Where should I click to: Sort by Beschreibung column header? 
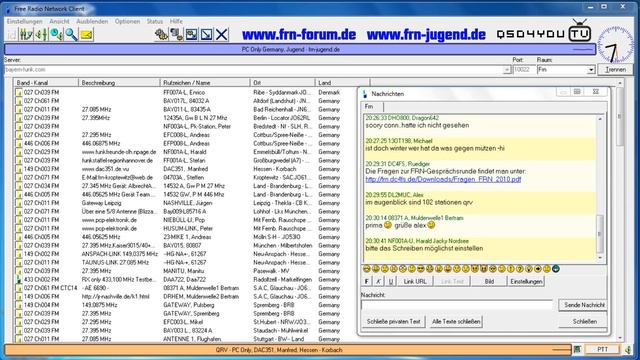(x=119, y=83)
